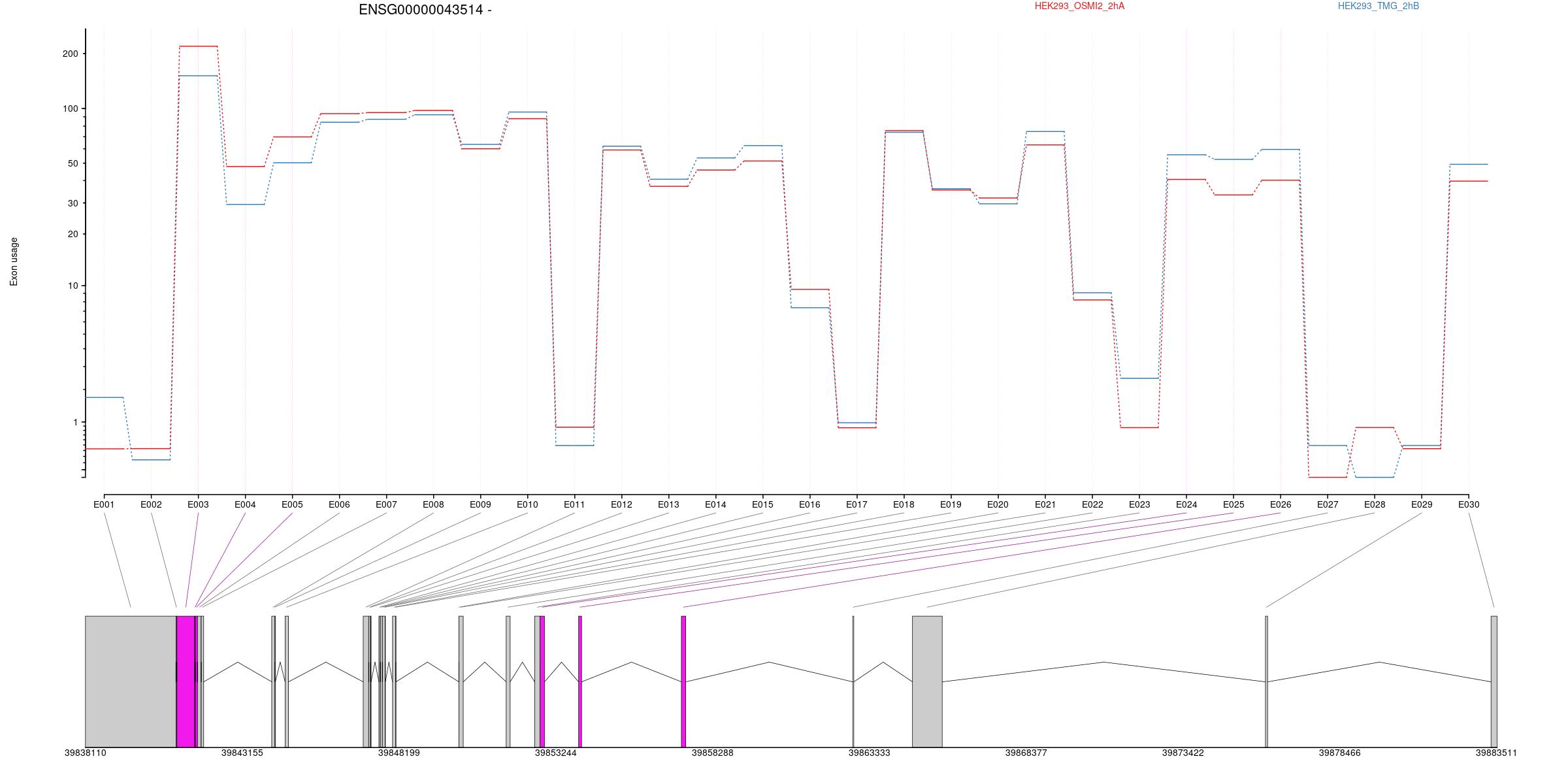Click exon label E014

point(715,504)
